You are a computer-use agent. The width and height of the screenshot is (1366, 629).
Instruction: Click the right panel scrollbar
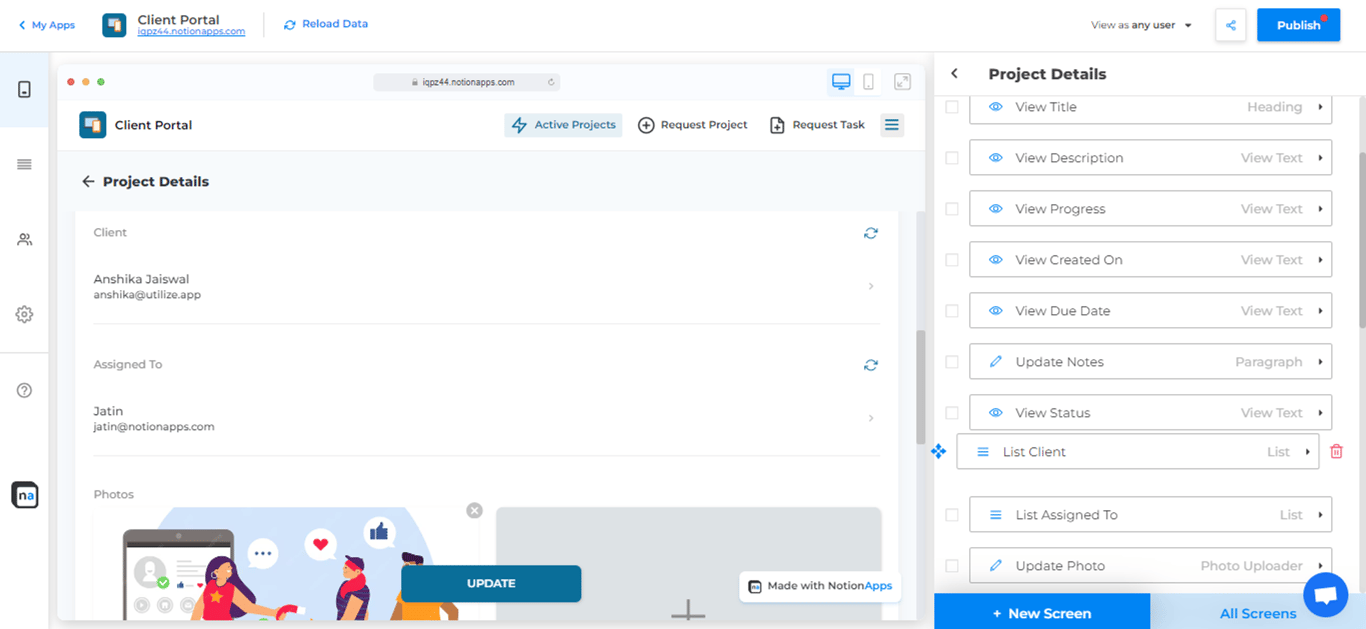click(x=1361, y=240)
